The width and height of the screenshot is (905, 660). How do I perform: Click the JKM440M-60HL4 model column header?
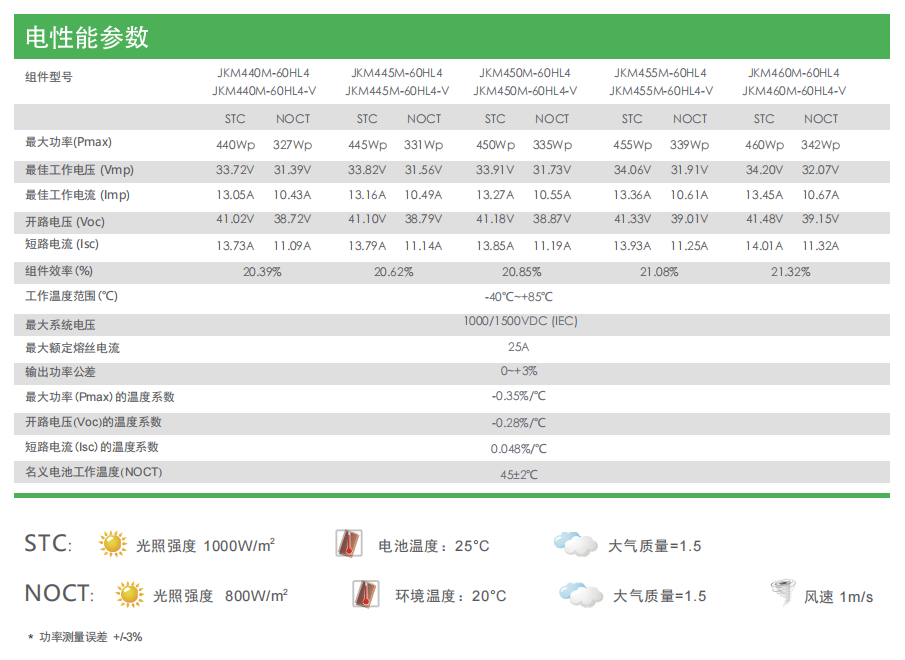[263, 73]
